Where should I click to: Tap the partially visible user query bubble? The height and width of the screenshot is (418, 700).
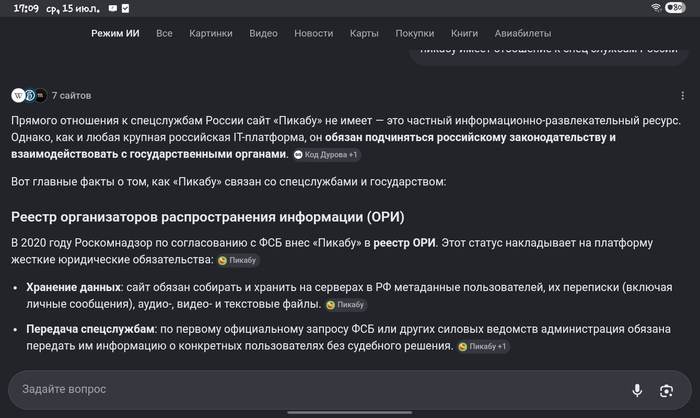point(549,56)
